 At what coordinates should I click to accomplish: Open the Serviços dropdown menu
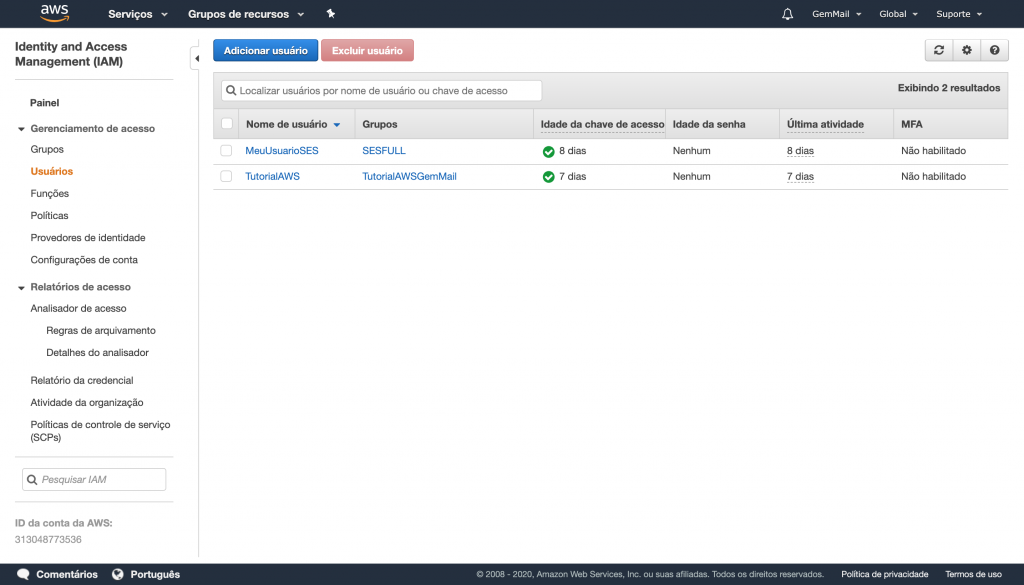click(138, 14)
